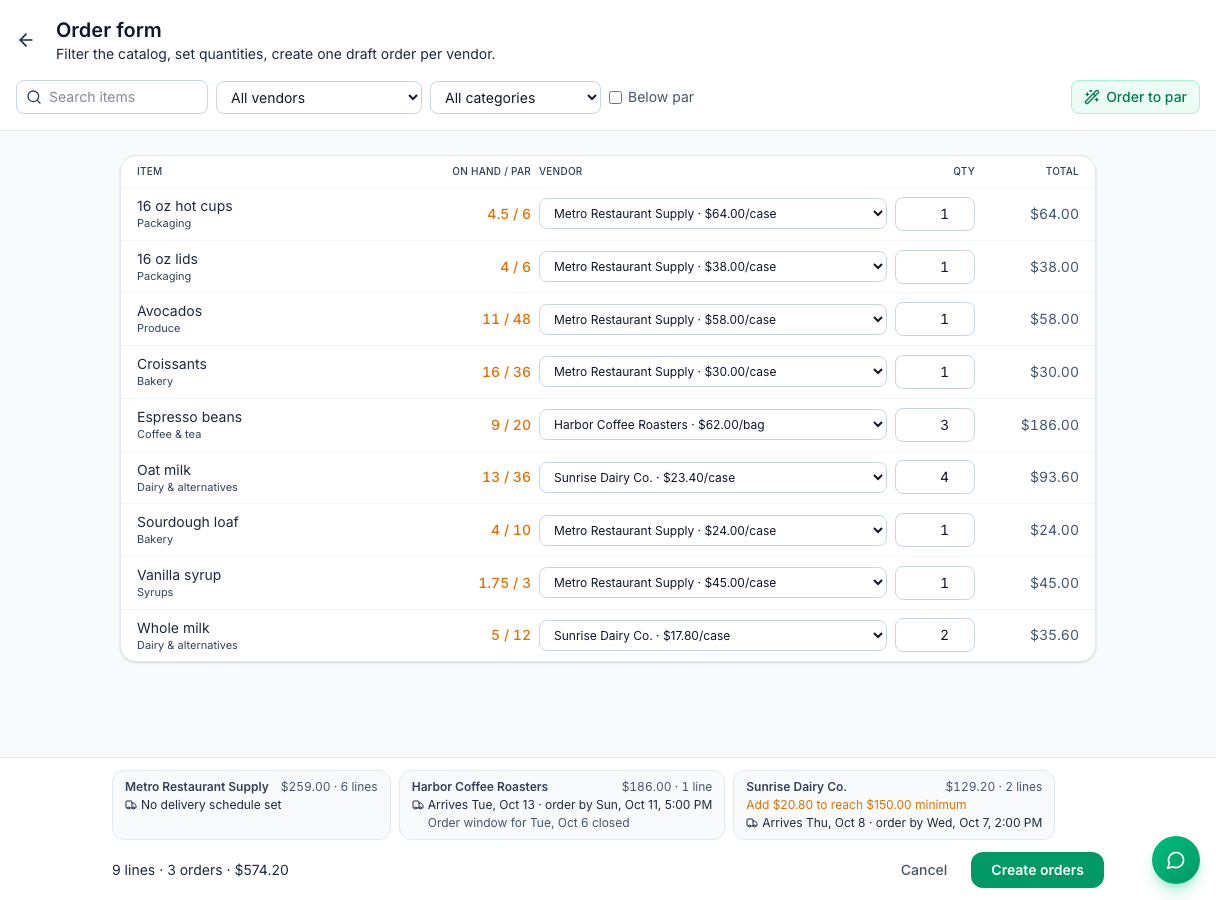Image resolution: width=1216 pixels, height=900 pixels.
Task: Open the chat support bubble
Action: (x=1176, y=860)
